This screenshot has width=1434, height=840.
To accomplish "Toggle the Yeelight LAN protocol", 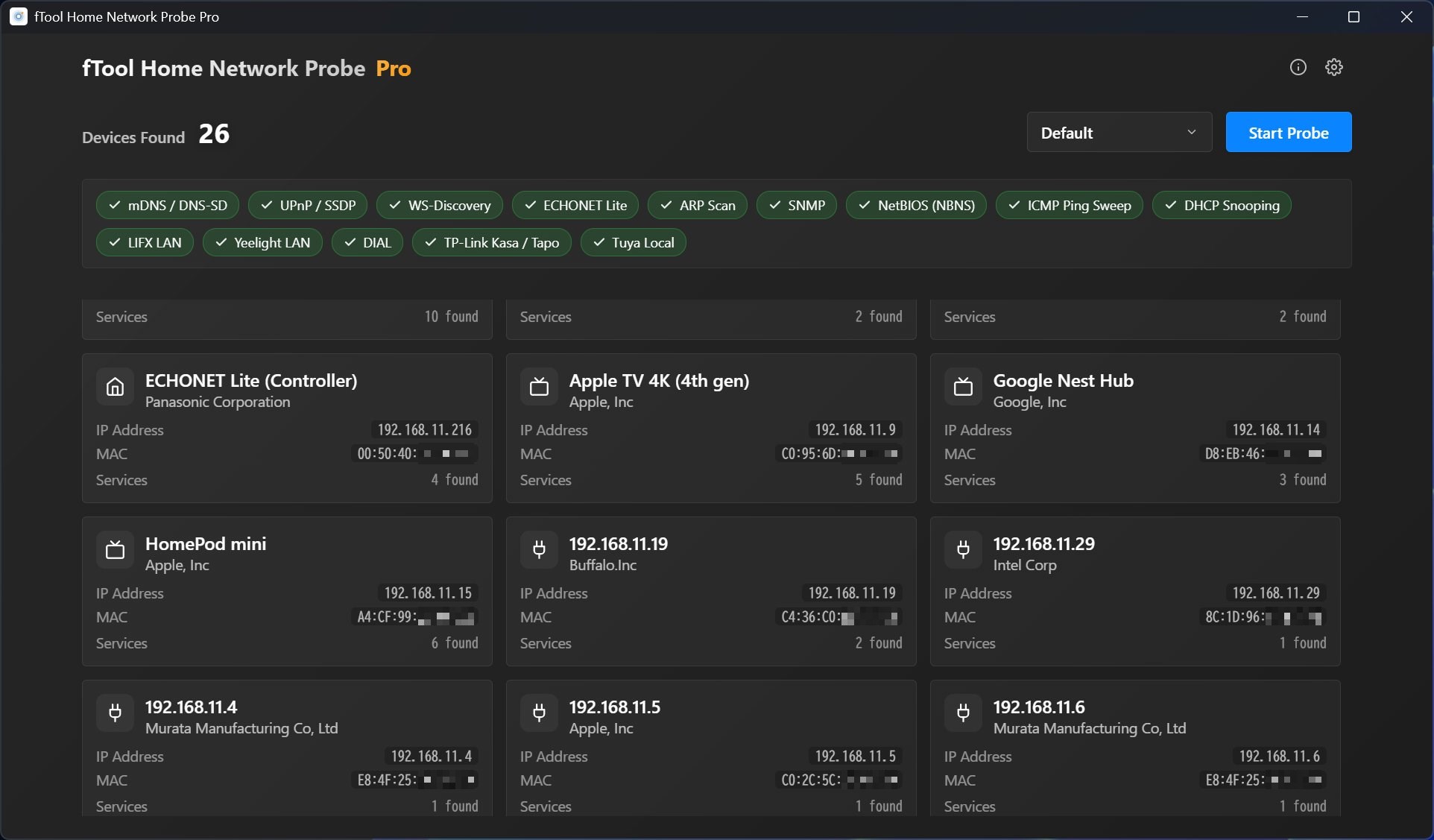I will [262, 242].
